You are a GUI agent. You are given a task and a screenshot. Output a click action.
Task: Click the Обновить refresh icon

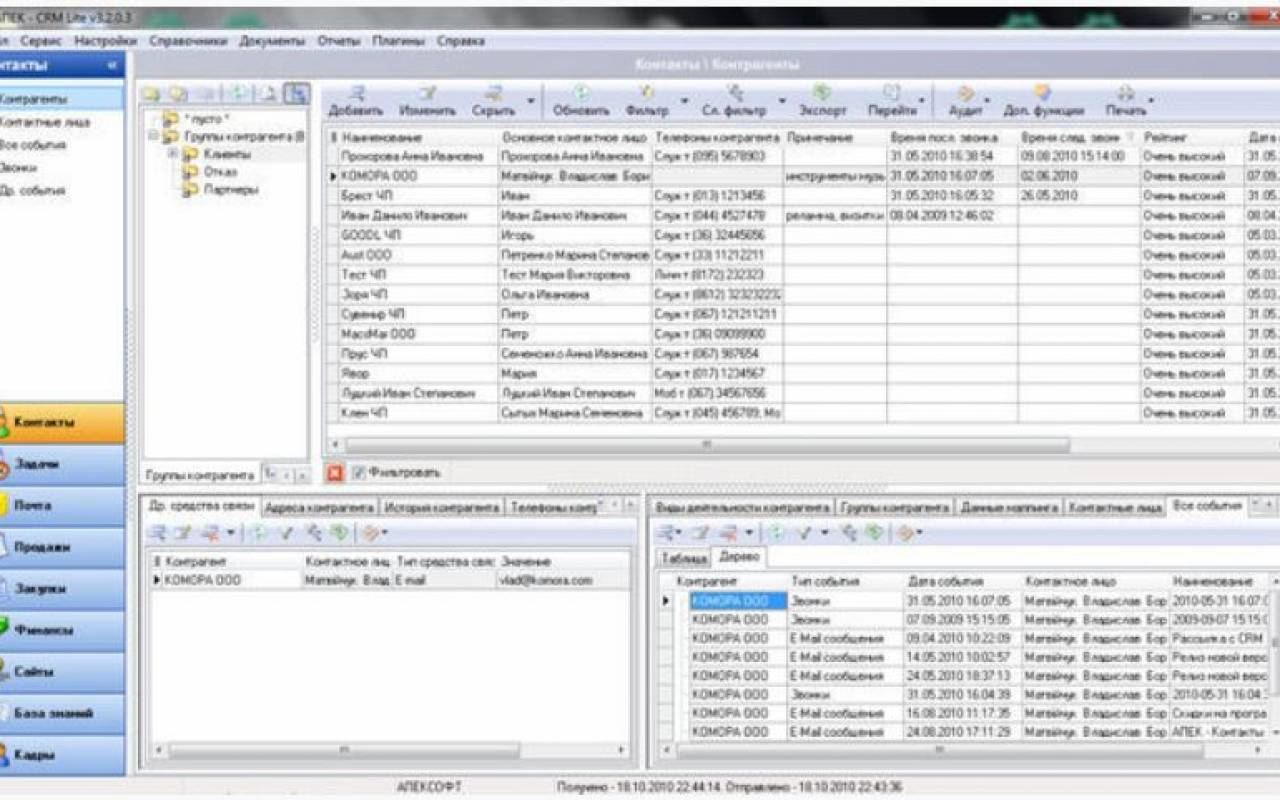[581, 93]
